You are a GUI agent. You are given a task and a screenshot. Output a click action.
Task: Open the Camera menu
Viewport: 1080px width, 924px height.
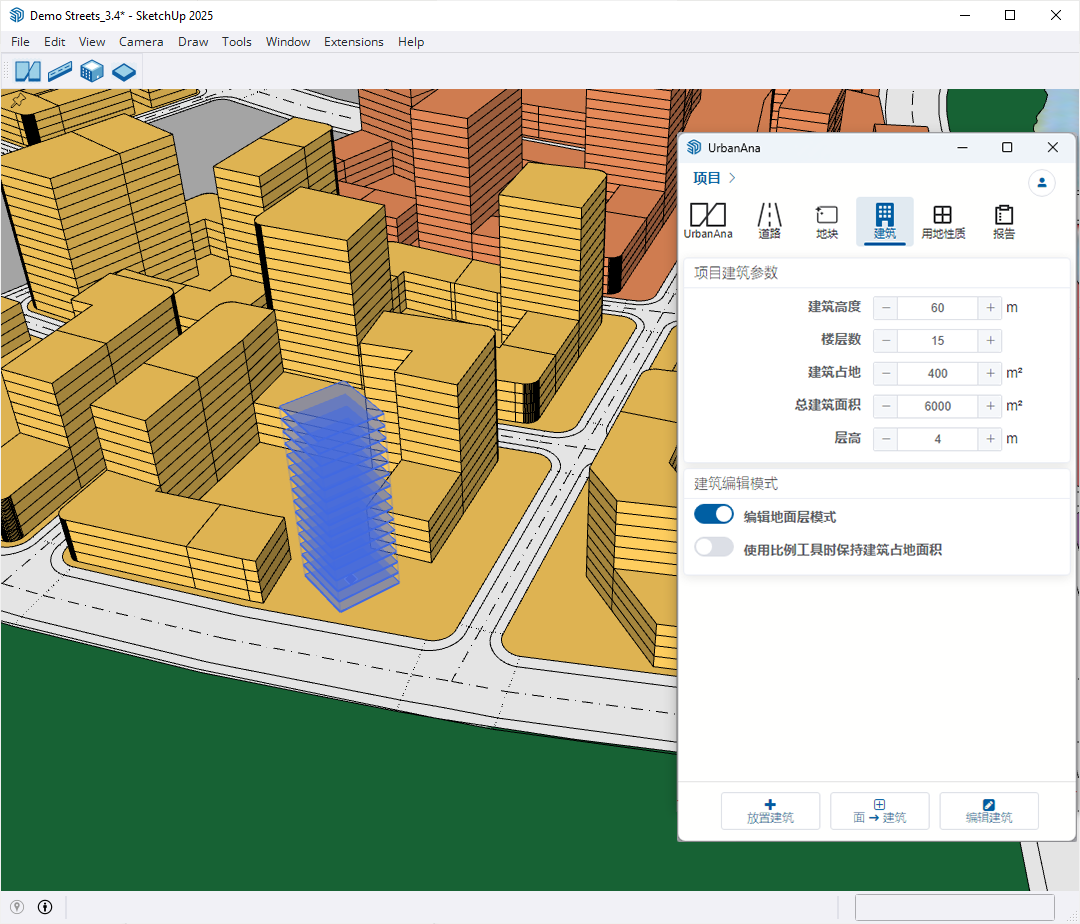[141, 42]
